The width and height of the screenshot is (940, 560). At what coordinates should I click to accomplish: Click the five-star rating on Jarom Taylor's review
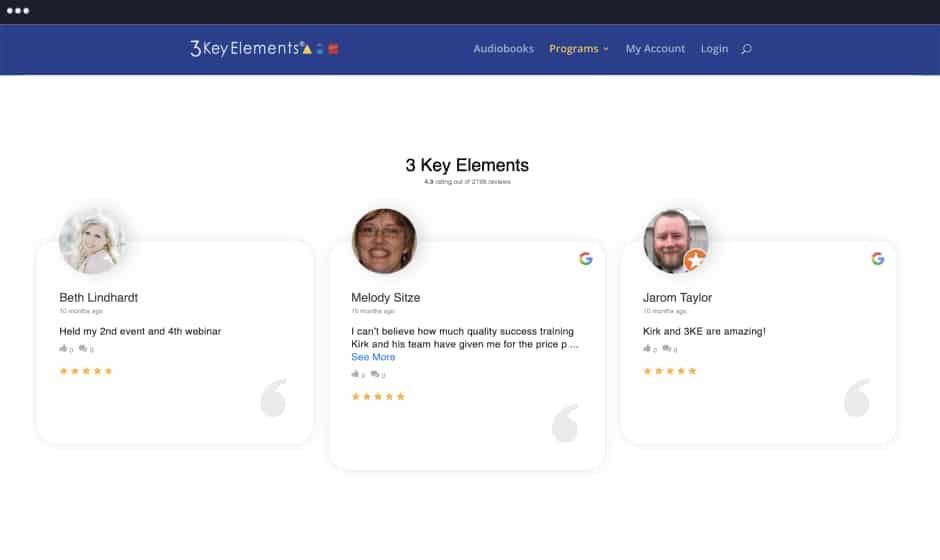point(670,371)
